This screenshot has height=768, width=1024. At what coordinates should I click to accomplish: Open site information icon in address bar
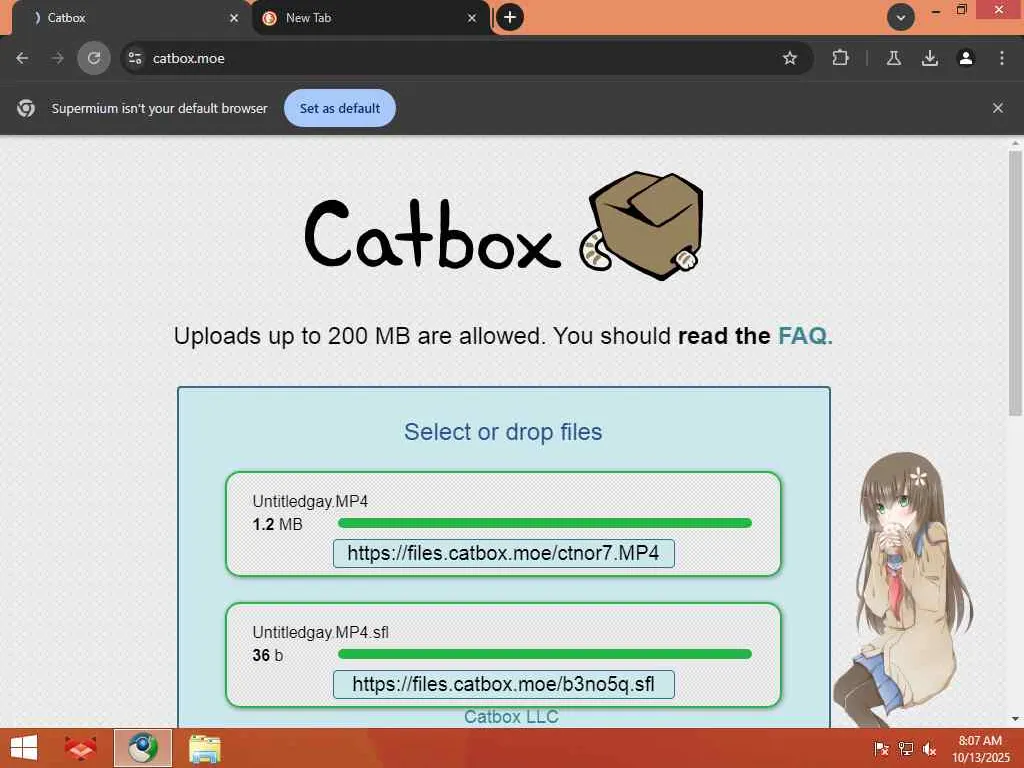click(x=135, y=58)
